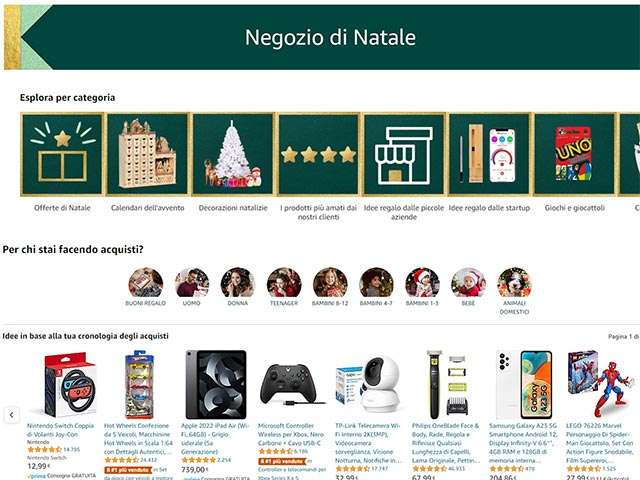Click the Samsung Galaxy A23 5G product image
Viewport: 640px width, 480px height.
tap(524, 384)
